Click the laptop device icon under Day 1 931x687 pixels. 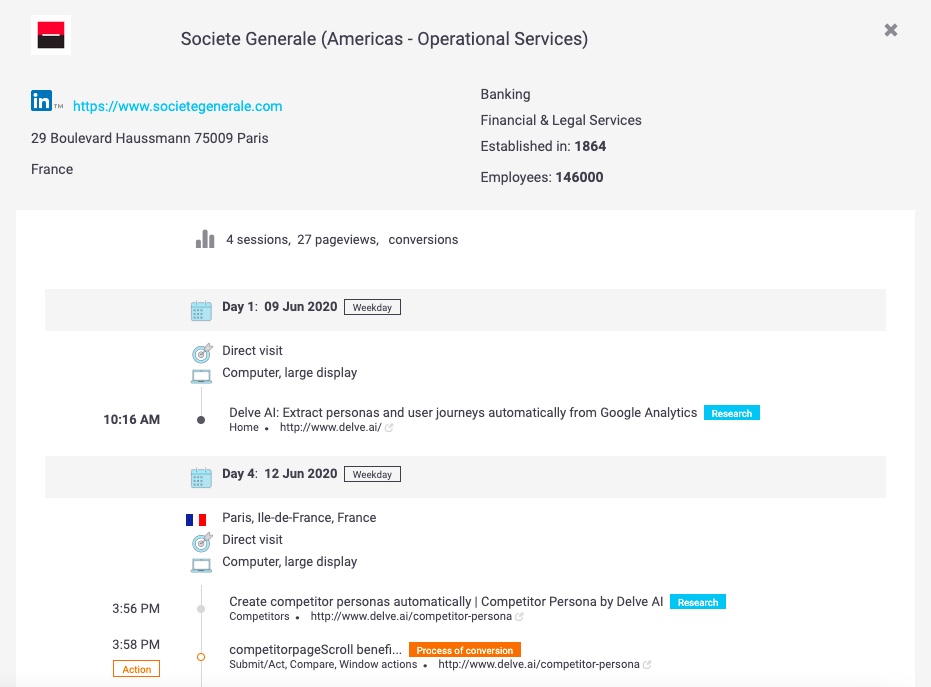[x=201, y=376]
